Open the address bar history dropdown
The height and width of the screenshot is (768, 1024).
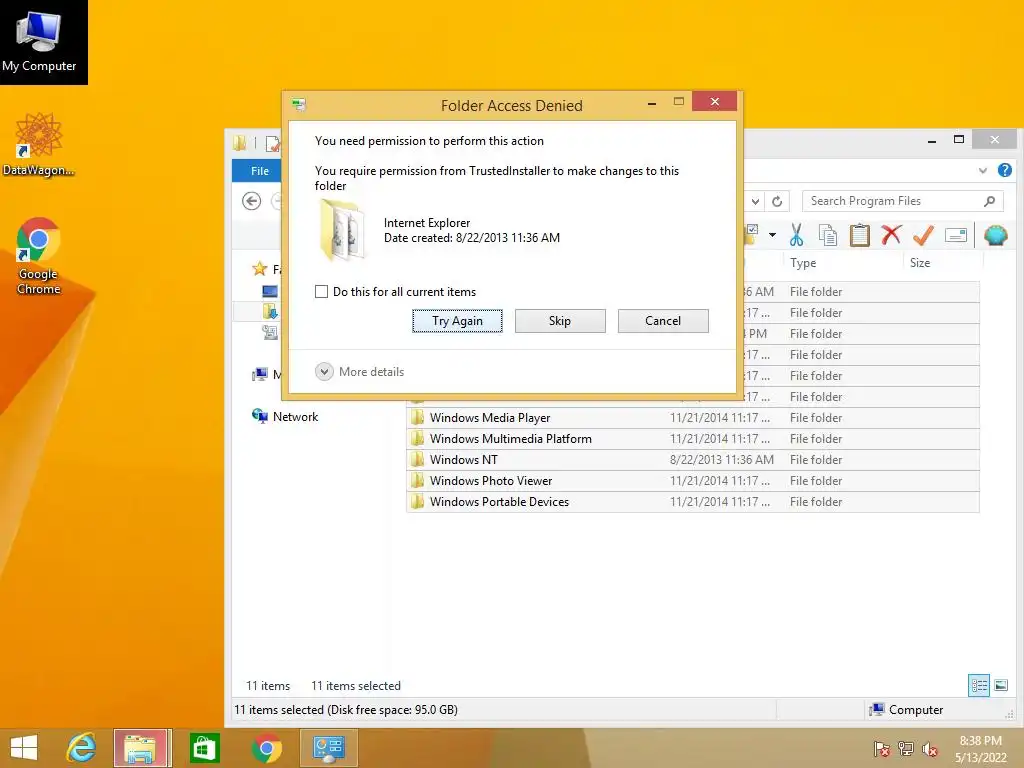pyautogui.click(x=755, y=201)
